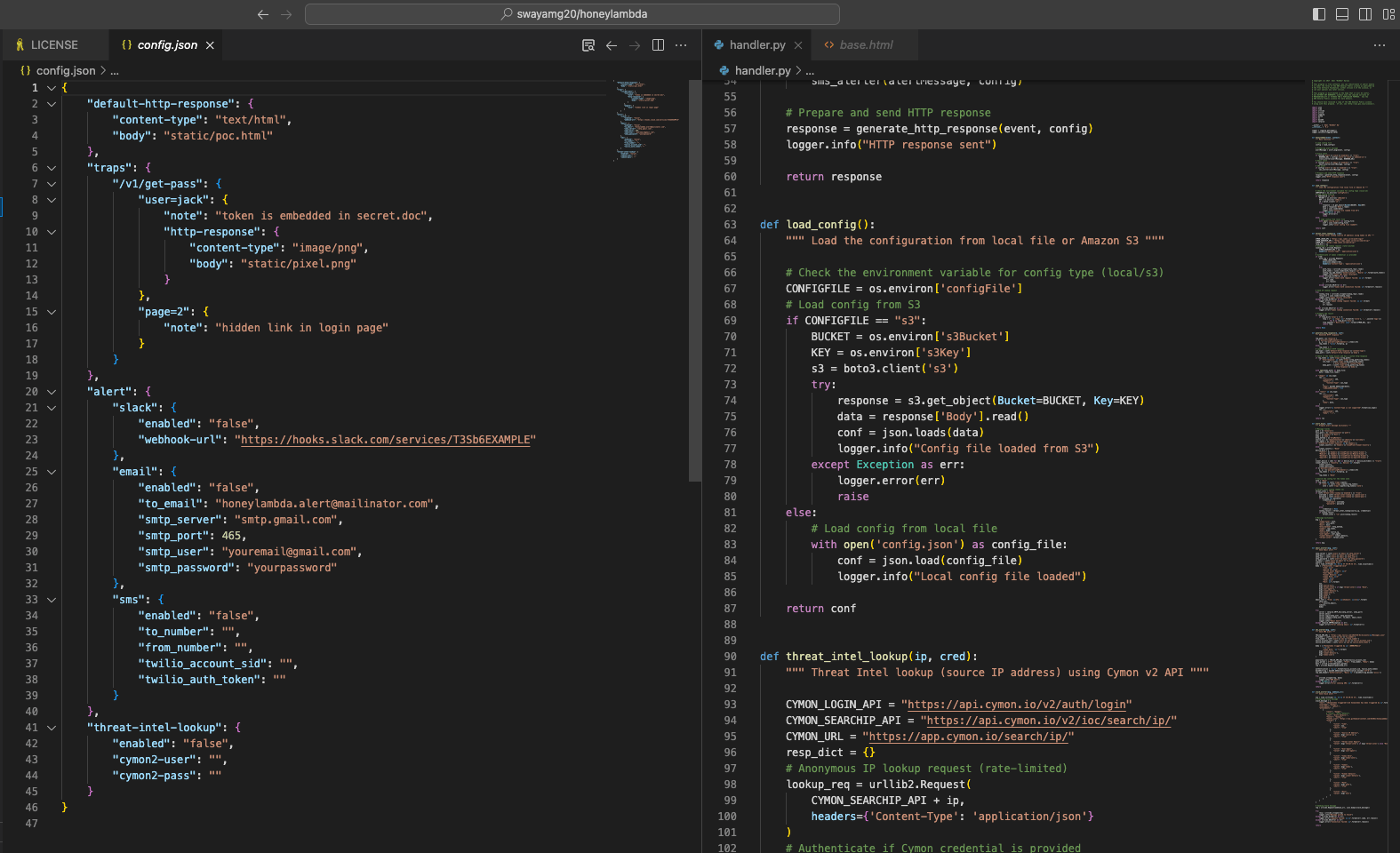The height and width of the screenshot is (853, 1400).
Task: Open the app.cymon.io/search/ip link
Action: [969, 737]
